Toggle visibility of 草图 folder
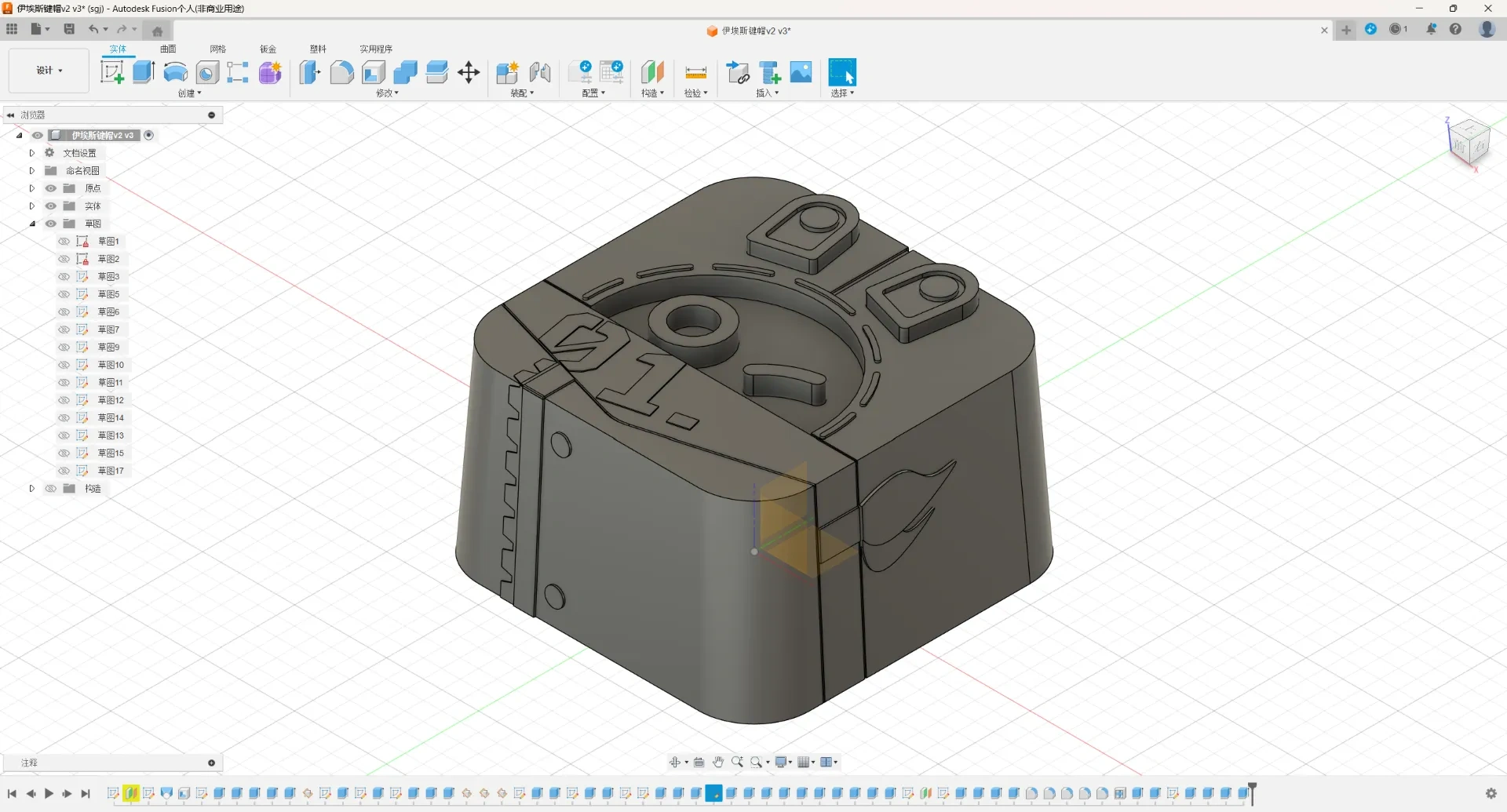Screen dimensions: 1507x812 tap(51, 224)
